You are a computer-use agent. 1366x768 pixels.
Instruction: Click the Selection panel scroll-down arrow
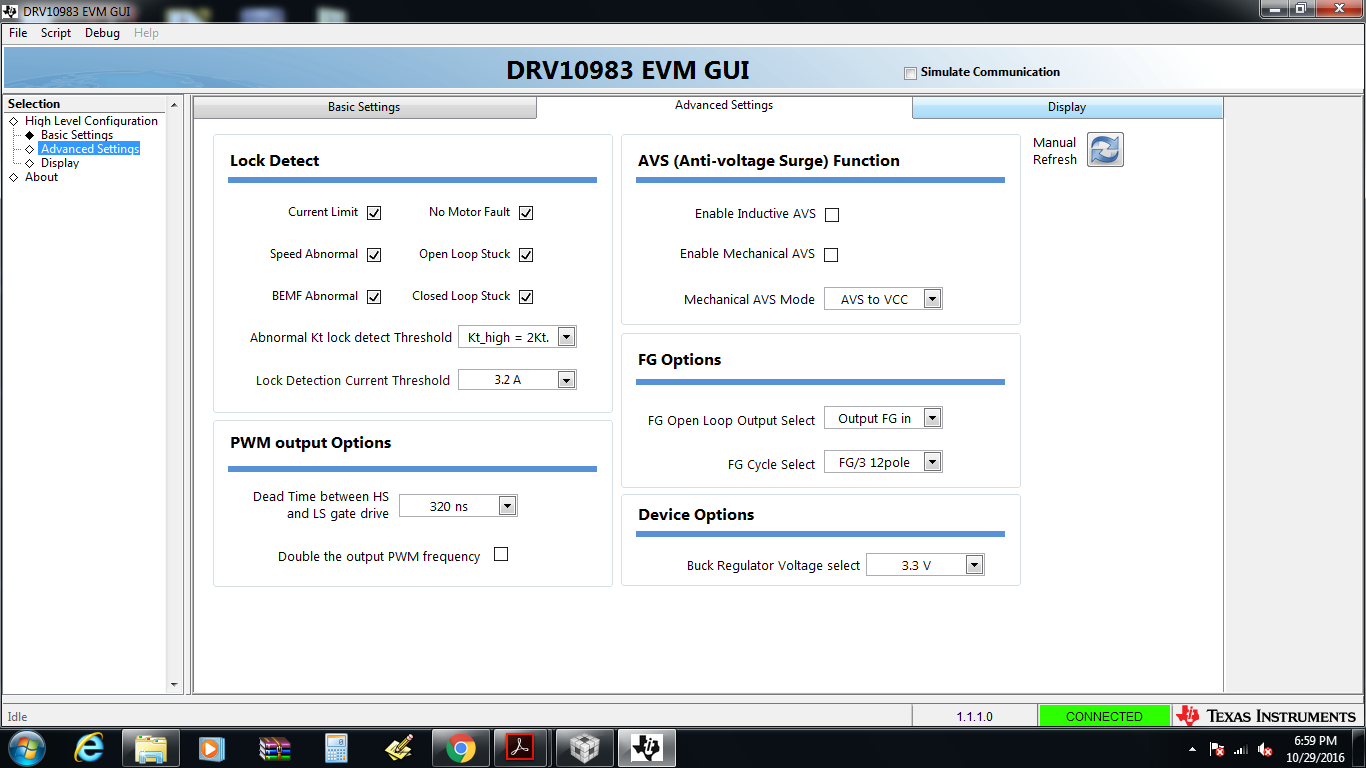coord(174,685)
